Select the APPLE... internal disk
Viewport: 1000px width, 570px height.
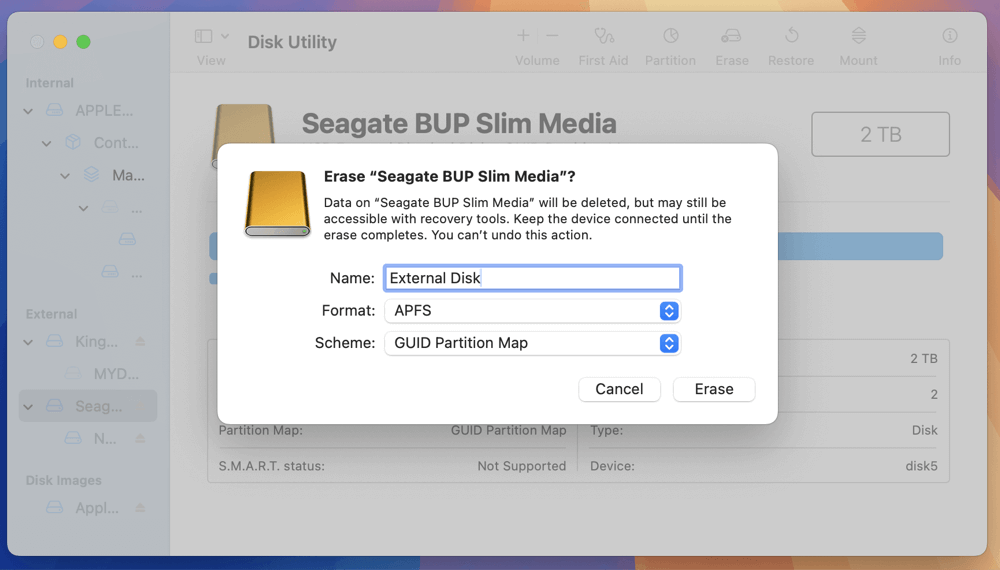(x=88, y=110)
